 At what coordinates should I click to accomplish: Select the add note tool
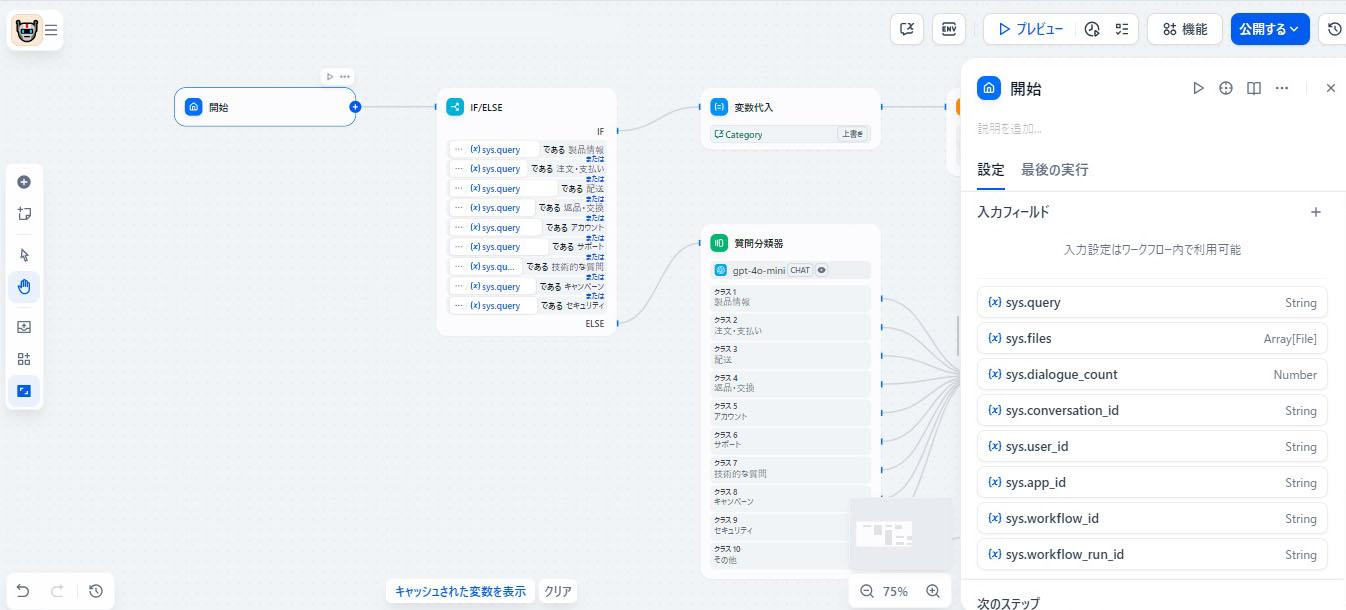24,214
